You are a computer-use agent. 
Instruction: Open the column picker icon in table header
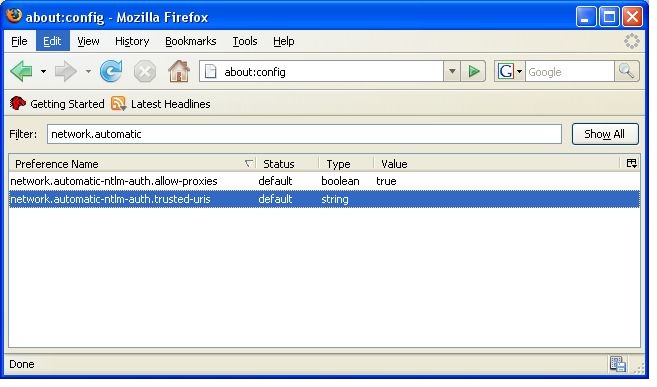[x=631, y=163]
